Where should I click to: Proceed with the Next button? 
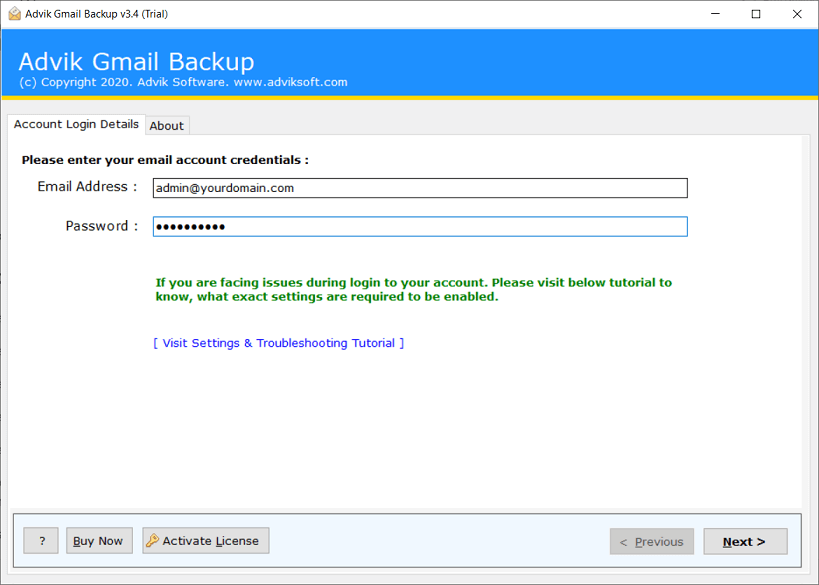(x=745, y=542)
